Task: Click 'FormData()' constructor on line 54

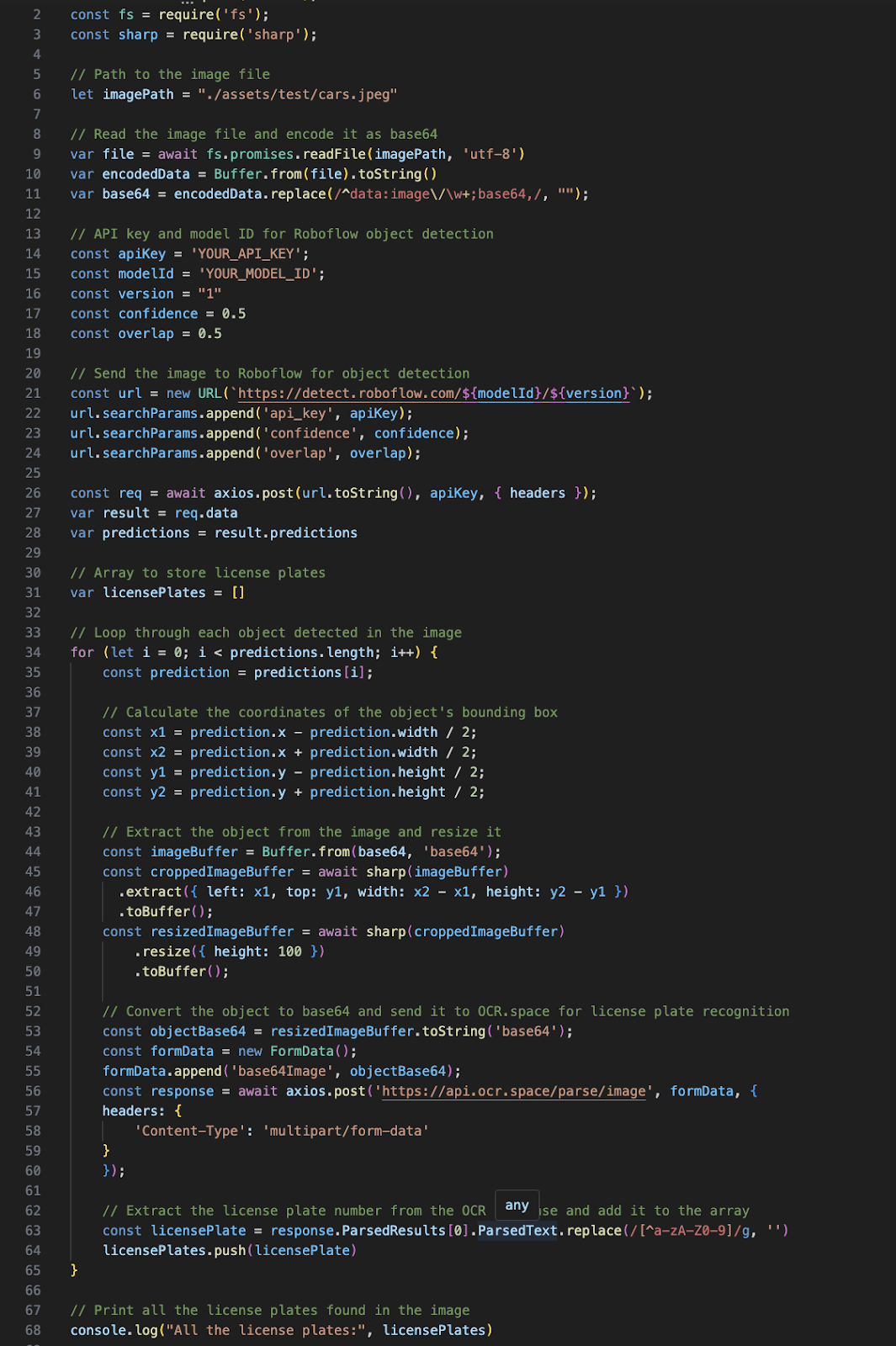Action: click(310, 1052)
